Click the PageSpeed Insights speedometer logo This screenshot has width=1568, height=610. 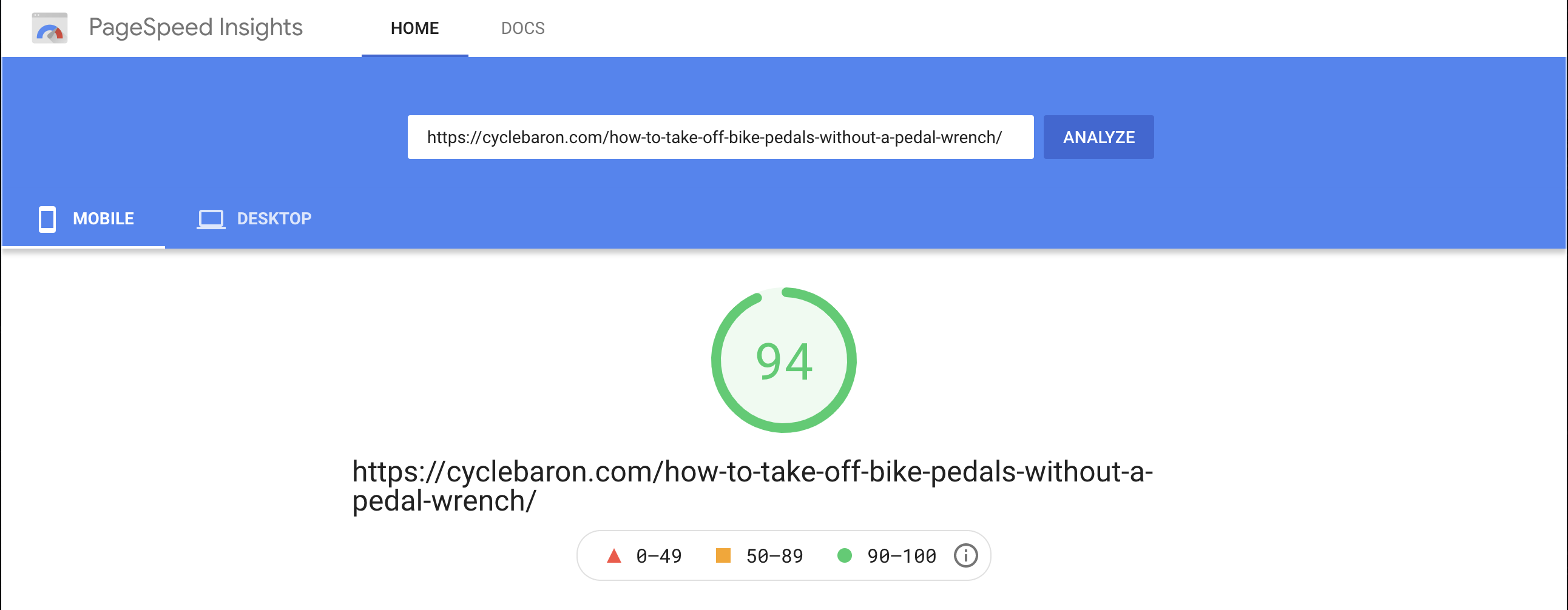click(x=50, y=28)
